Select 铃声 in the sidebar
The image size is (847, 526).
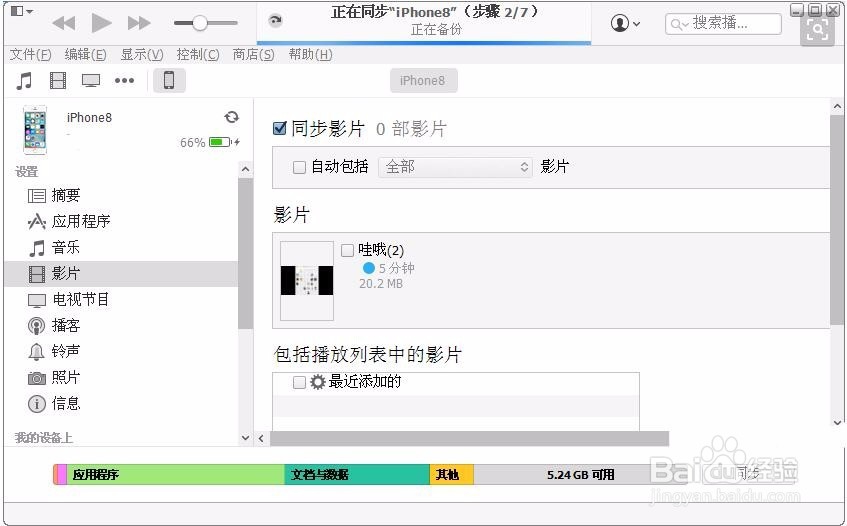coord(54,351)
